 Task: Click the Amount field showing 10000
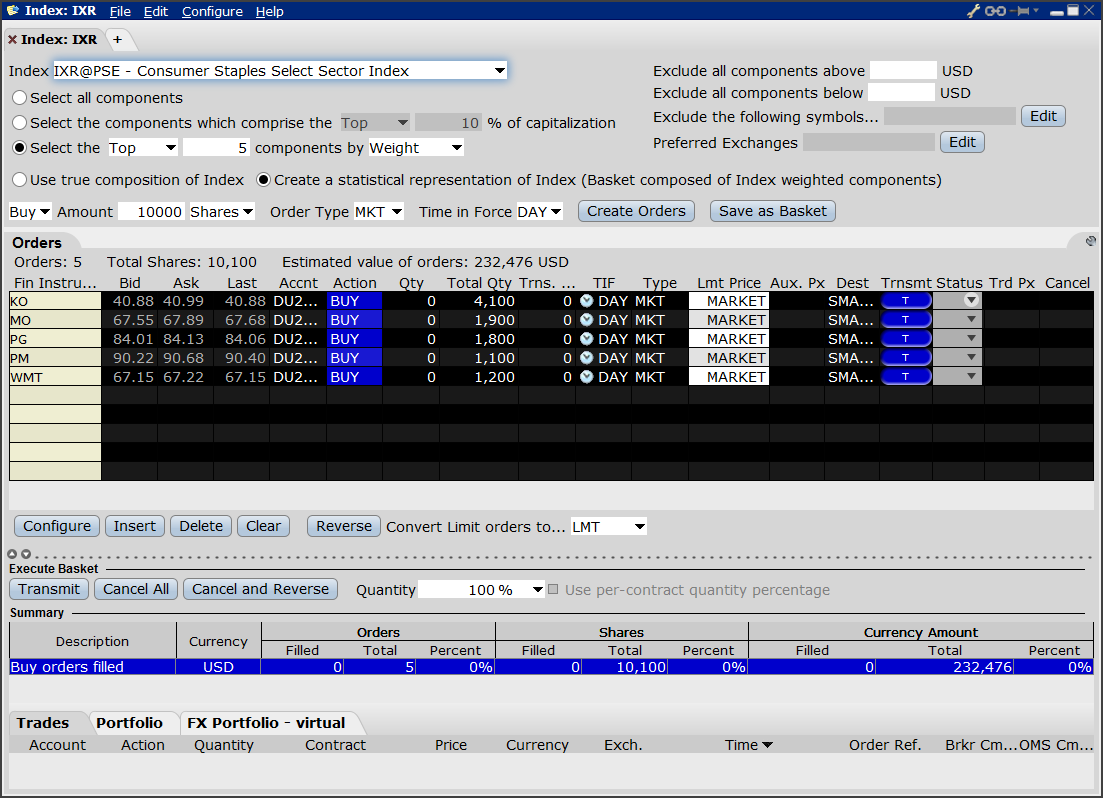(151, 212)
